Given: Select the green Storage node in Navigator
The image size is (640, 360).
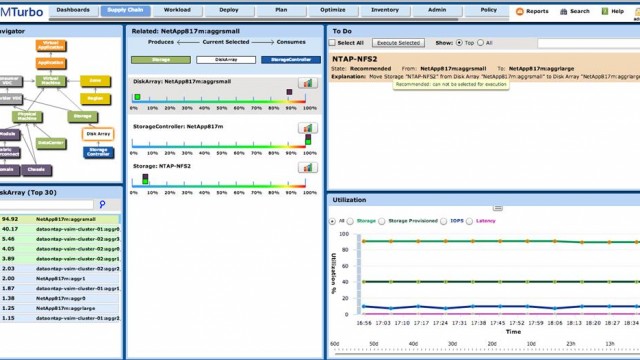Looking at the screenshot, I should coord(82,116).
